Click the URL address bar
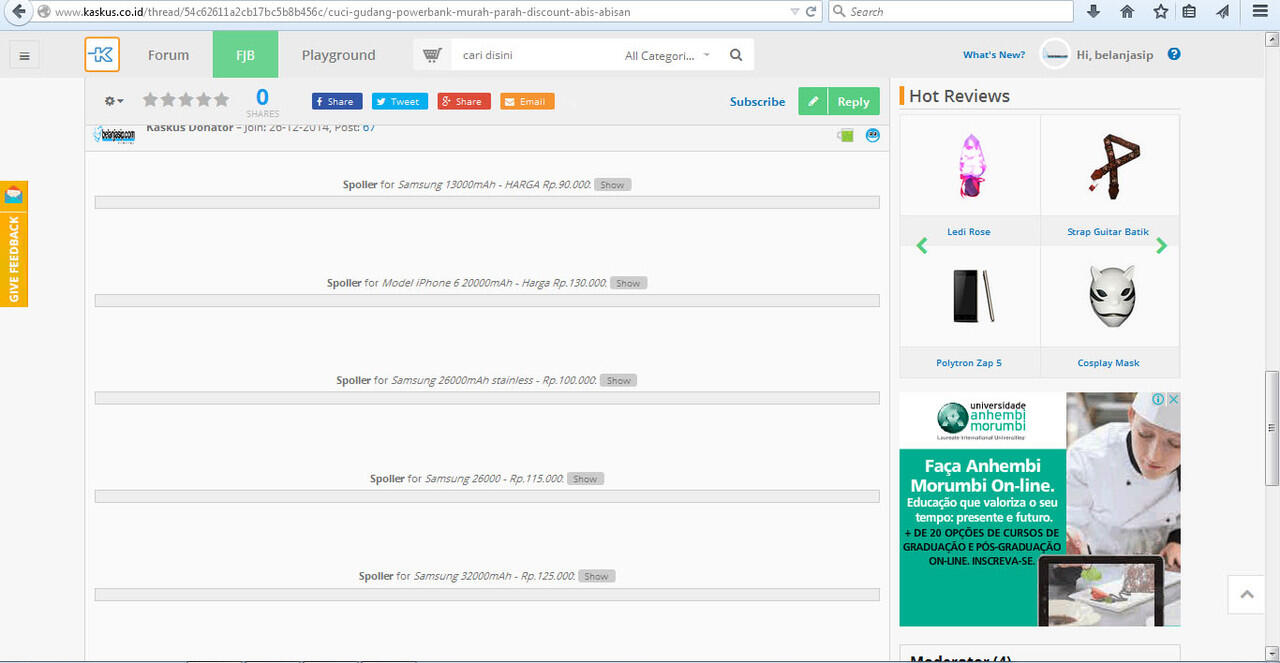This screenshot has height=663, width=1280. click(x=420, y=12)
